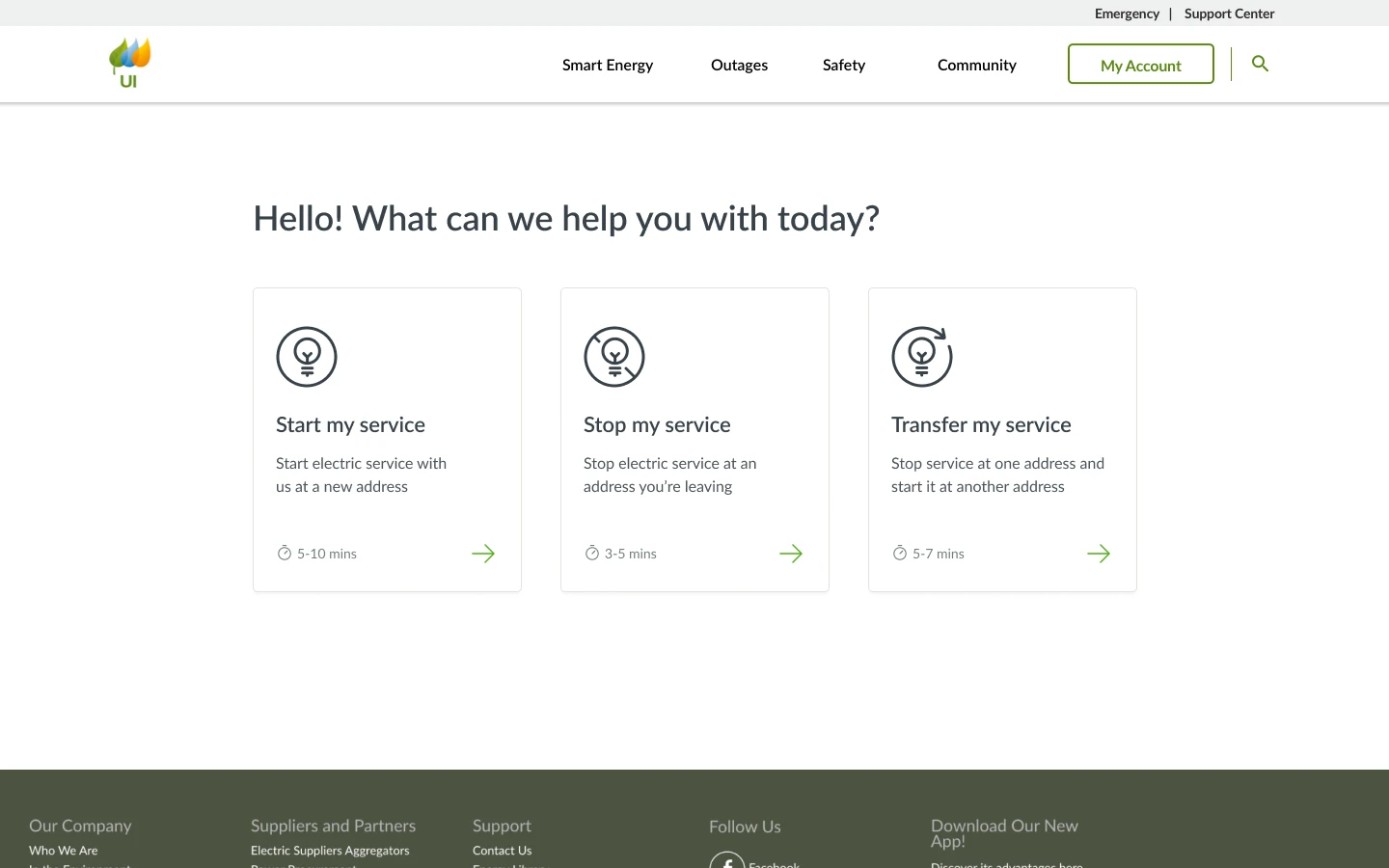The width and height of the screenshot is (1389, 868).
Task: Follow the green arrow on Transfer my service
Action: pos(1099,554)
